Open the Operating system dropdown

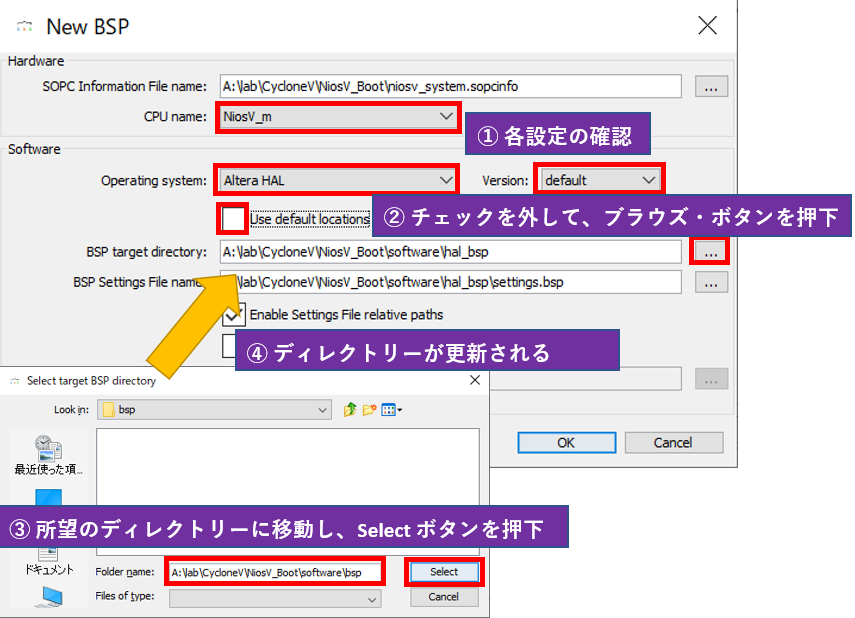(x=336, y=180)
